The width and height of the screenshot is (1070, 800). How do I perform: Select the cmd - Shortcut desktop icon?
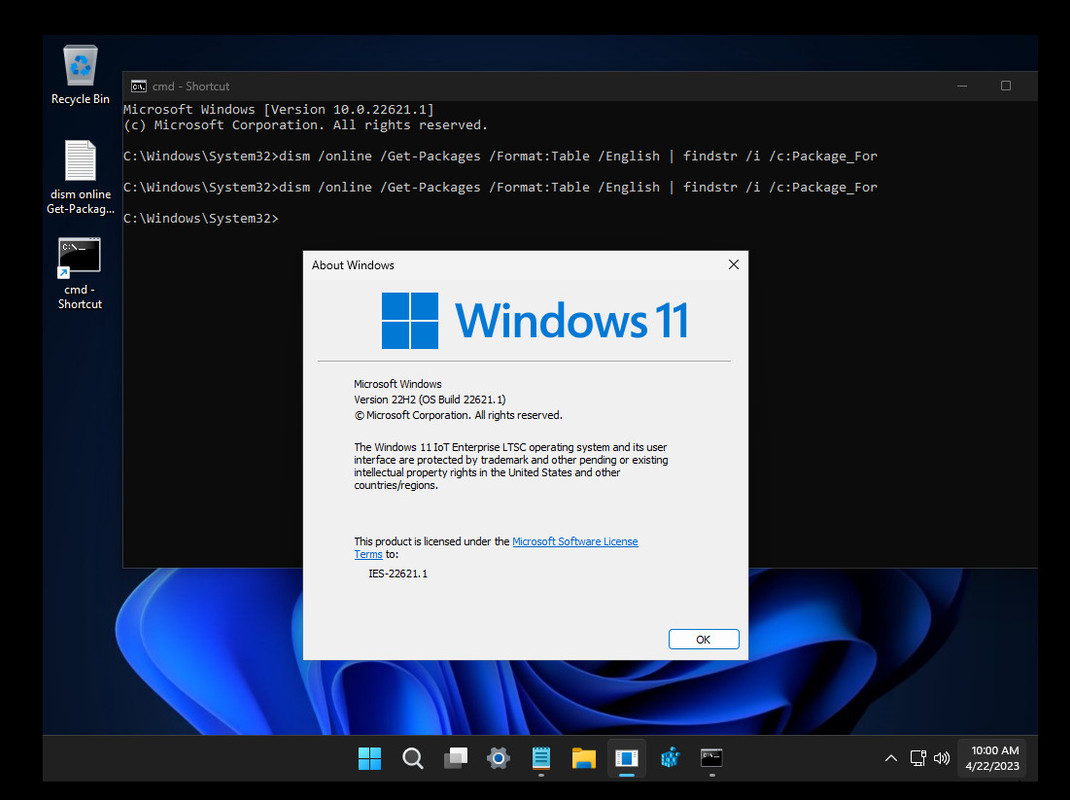[80, 273]
